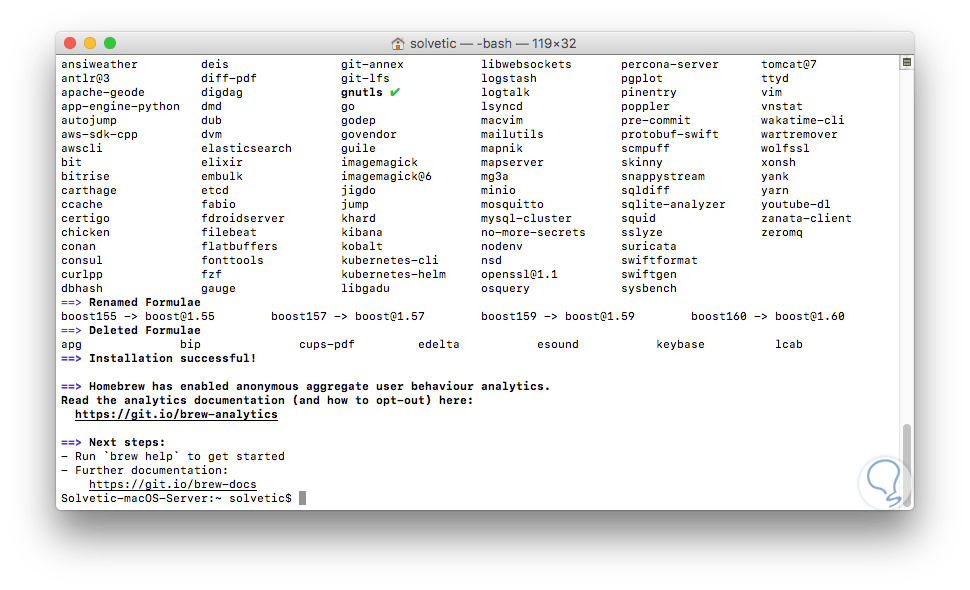The width and height of the screenshot is (970, 590).
Task: Click the 'ansiweather' formula name
Action: pos(100,64)
